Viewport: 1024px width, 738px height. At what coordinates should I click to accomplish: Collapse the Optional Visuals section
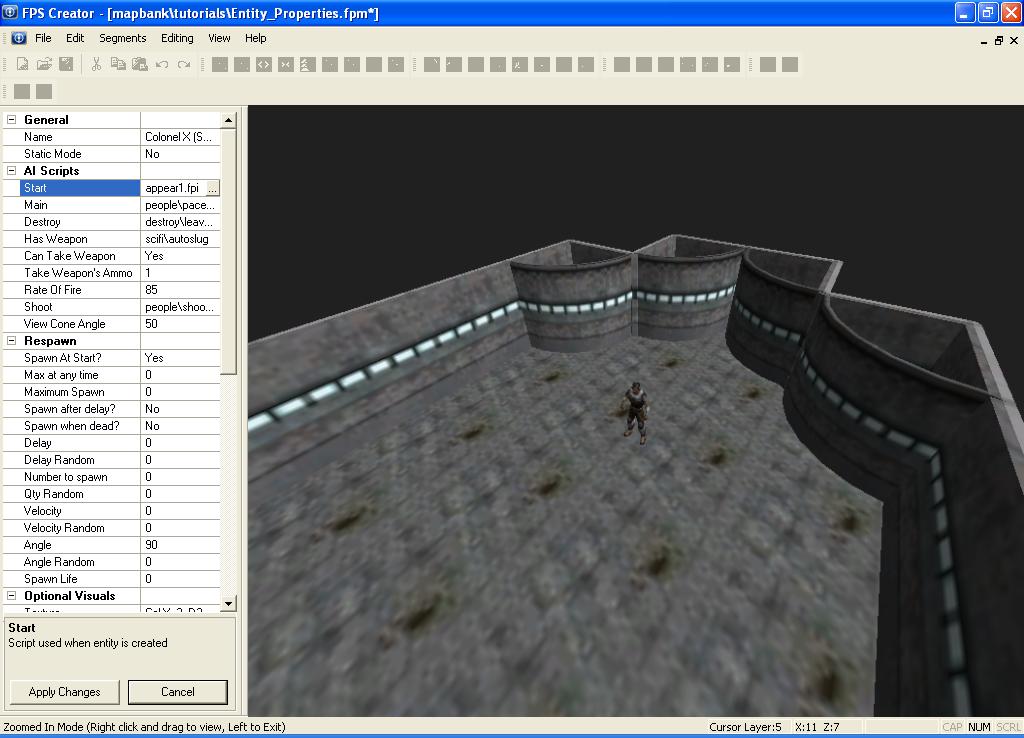[x=12, y=596]
